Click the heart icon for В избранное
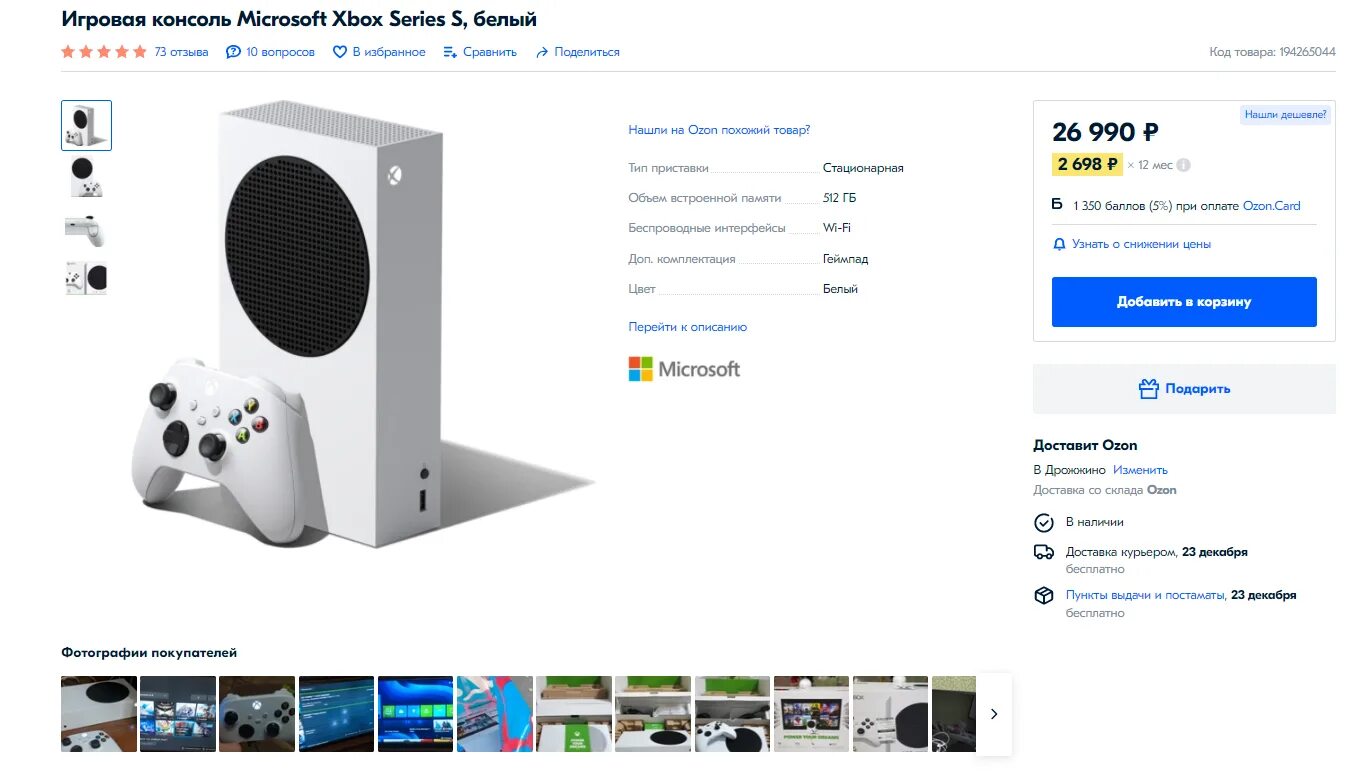Viewport: 1353px width, 771px height. click(x=340, y=52)
